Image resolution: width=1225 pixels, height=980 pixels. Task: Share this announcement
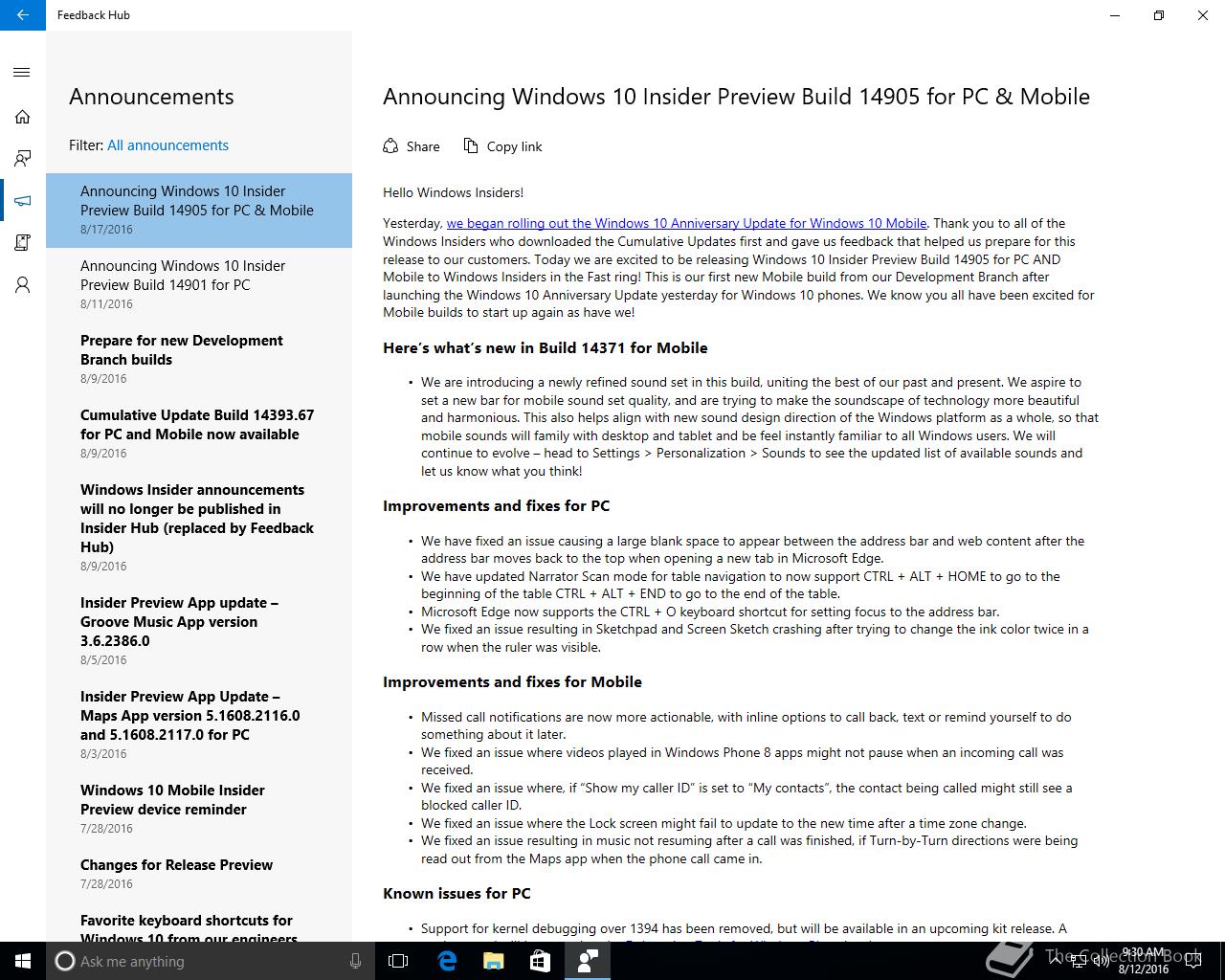click(412, 146)
